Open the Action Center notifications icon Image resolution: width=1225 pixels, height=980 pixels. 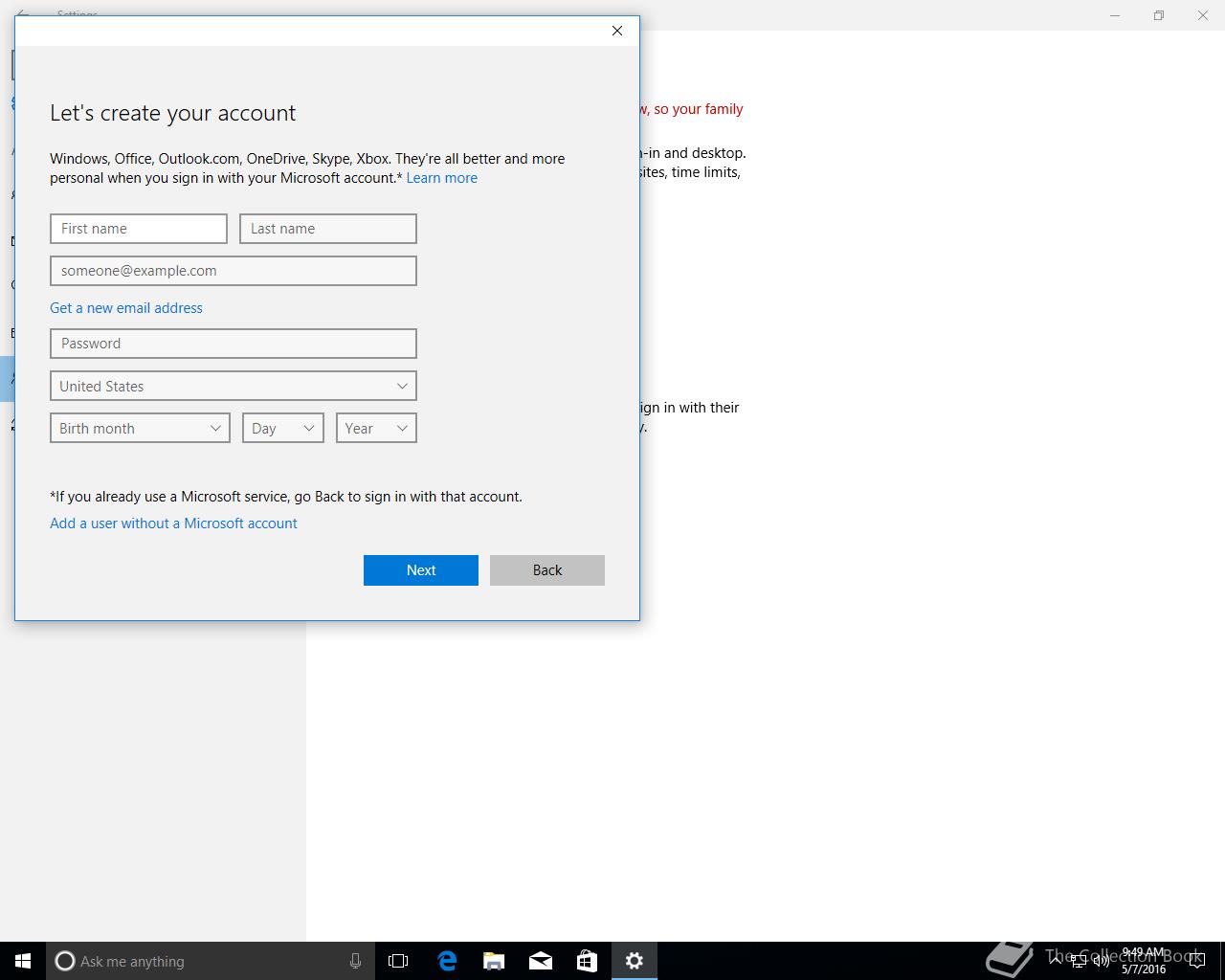pyautogui.click(x=1196, y=961)
